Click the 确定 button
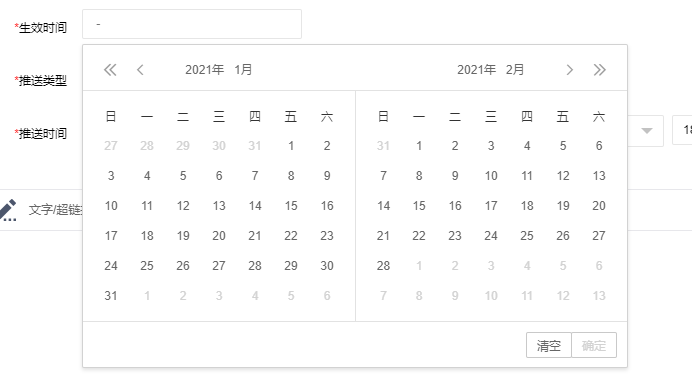This screenshot has height=390, width=692. click(594, 345)
